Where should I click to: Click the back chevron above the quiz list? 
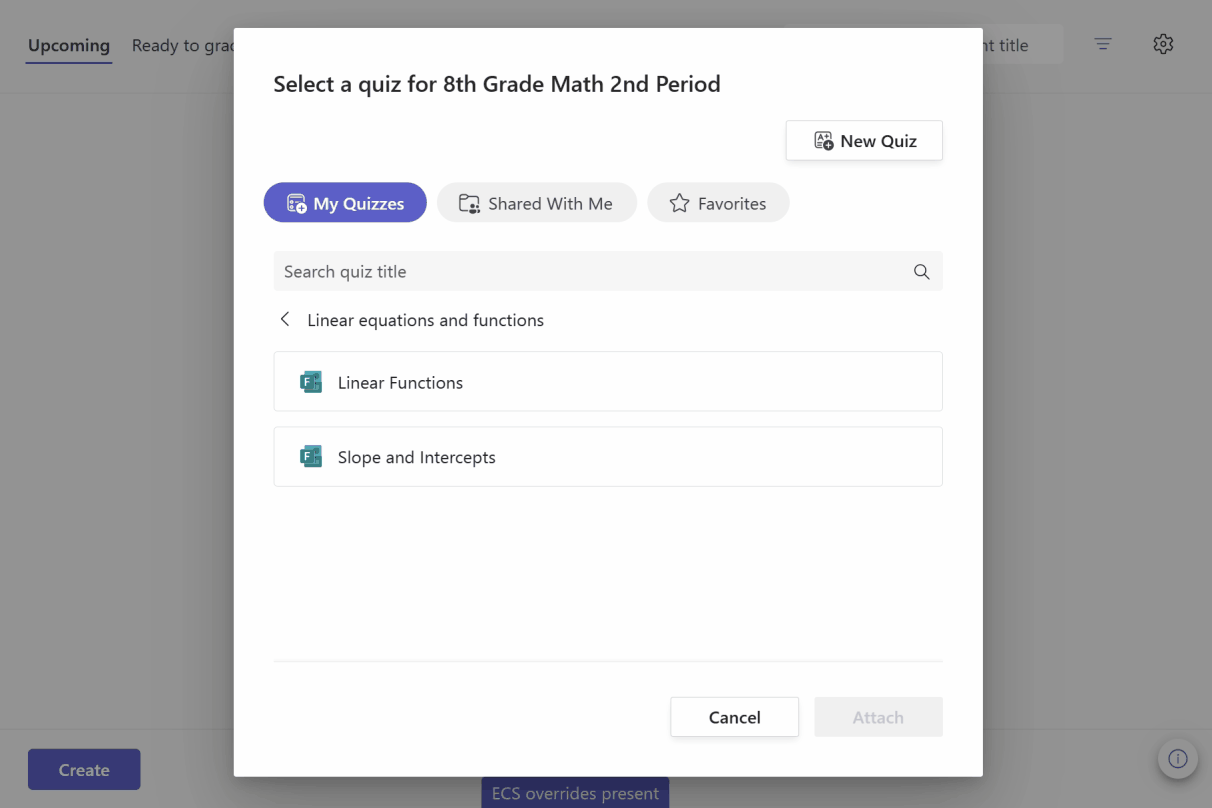(x=285, y=318)
